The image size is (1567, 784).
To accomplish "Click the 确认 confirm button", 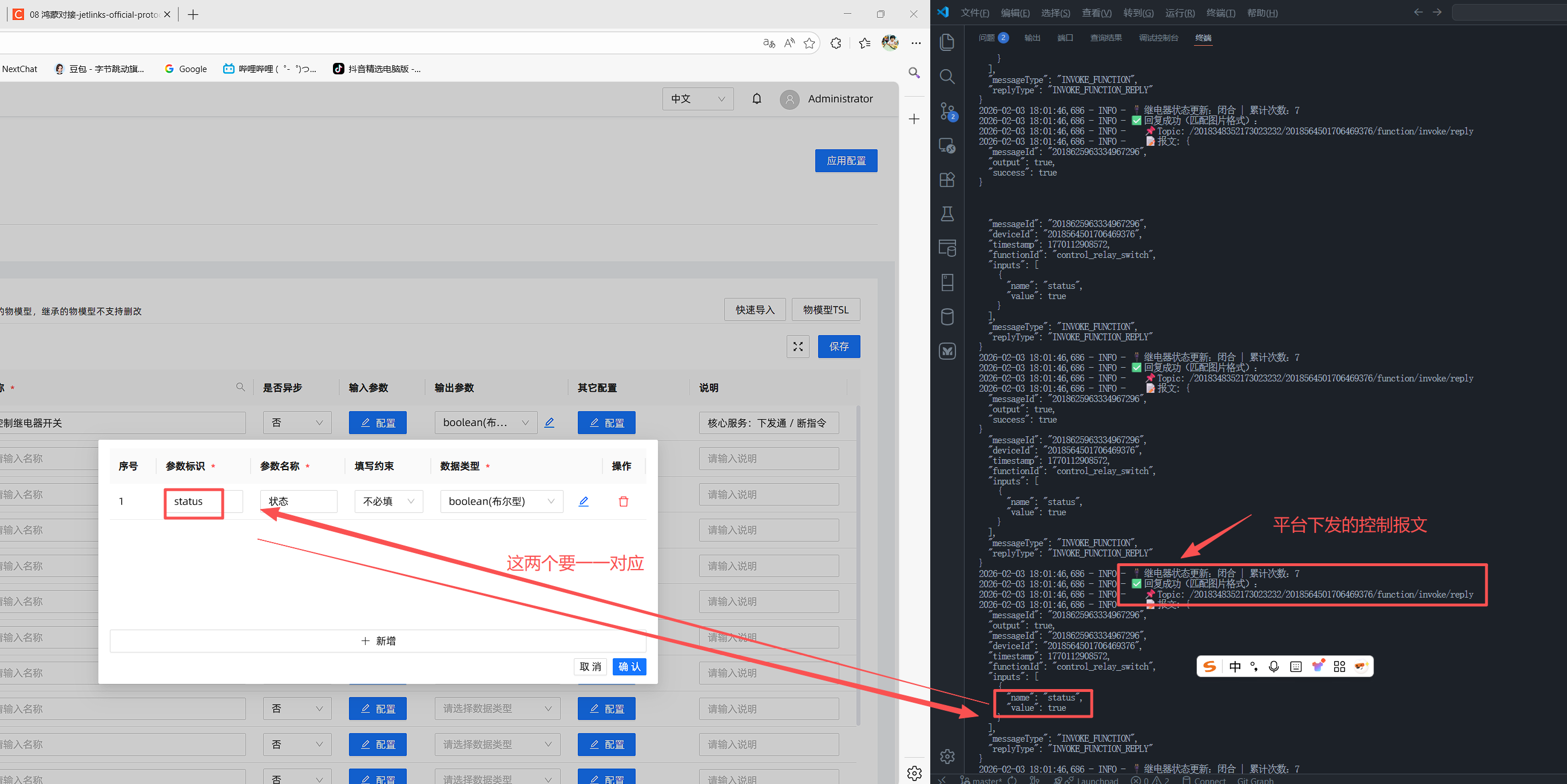I will click(629, 667).
